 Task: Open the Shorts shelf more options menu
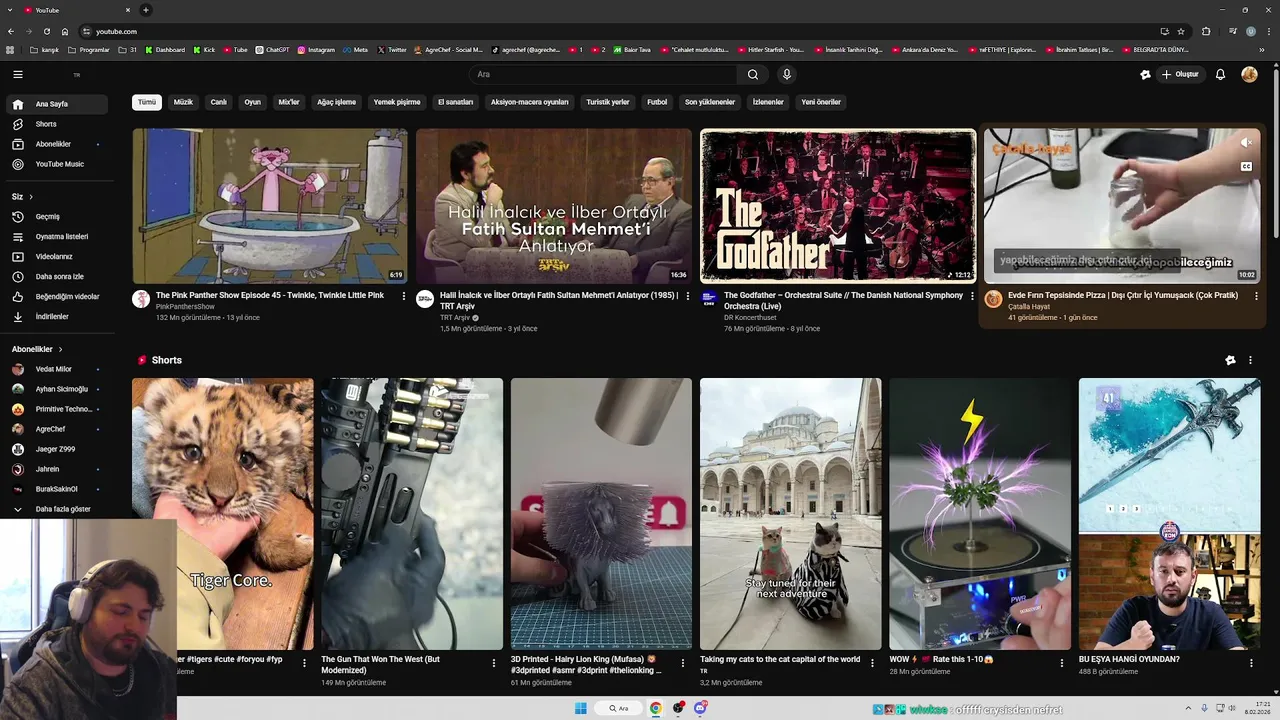point(1250,360)
